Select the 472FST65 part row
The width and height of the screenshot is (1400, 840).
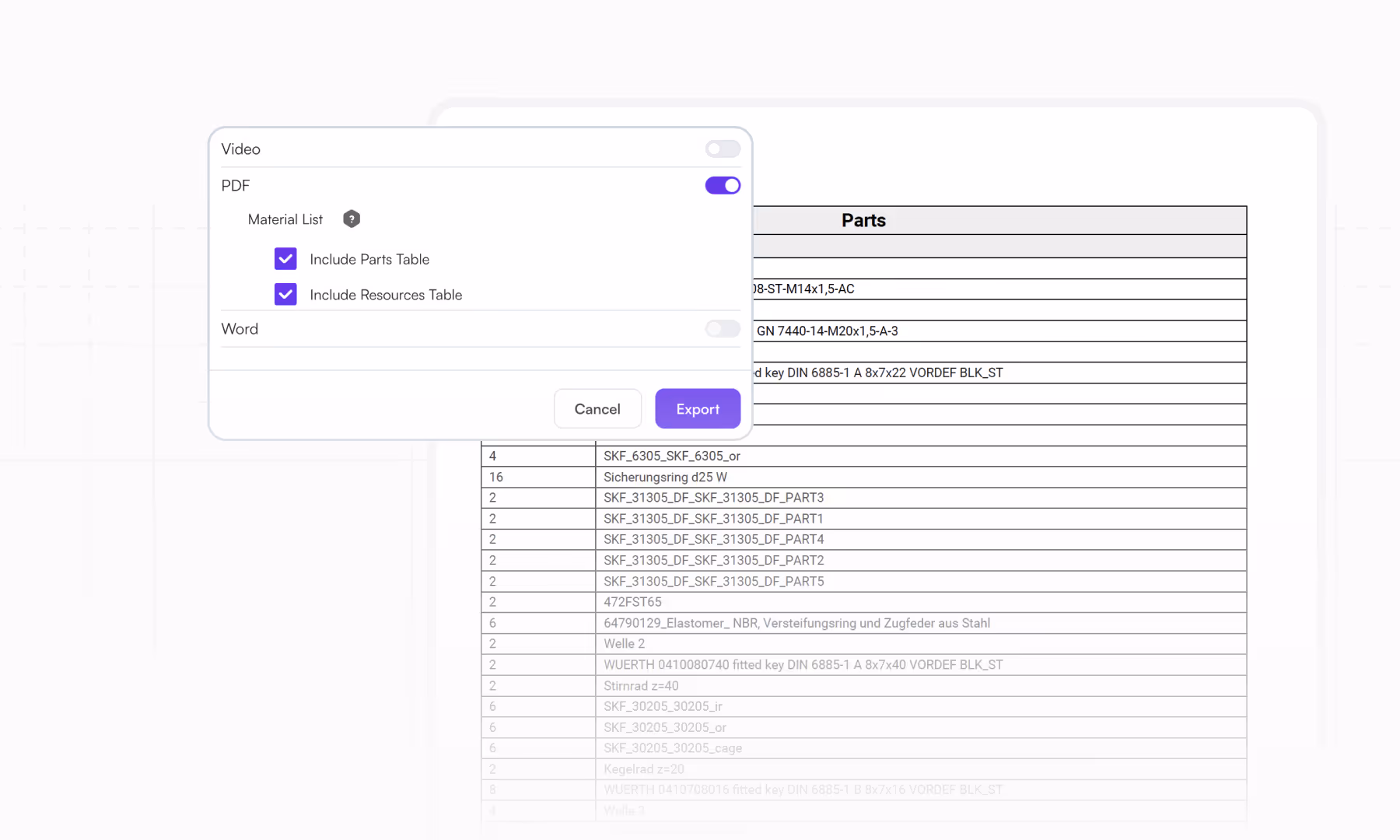tap(863, 602)
